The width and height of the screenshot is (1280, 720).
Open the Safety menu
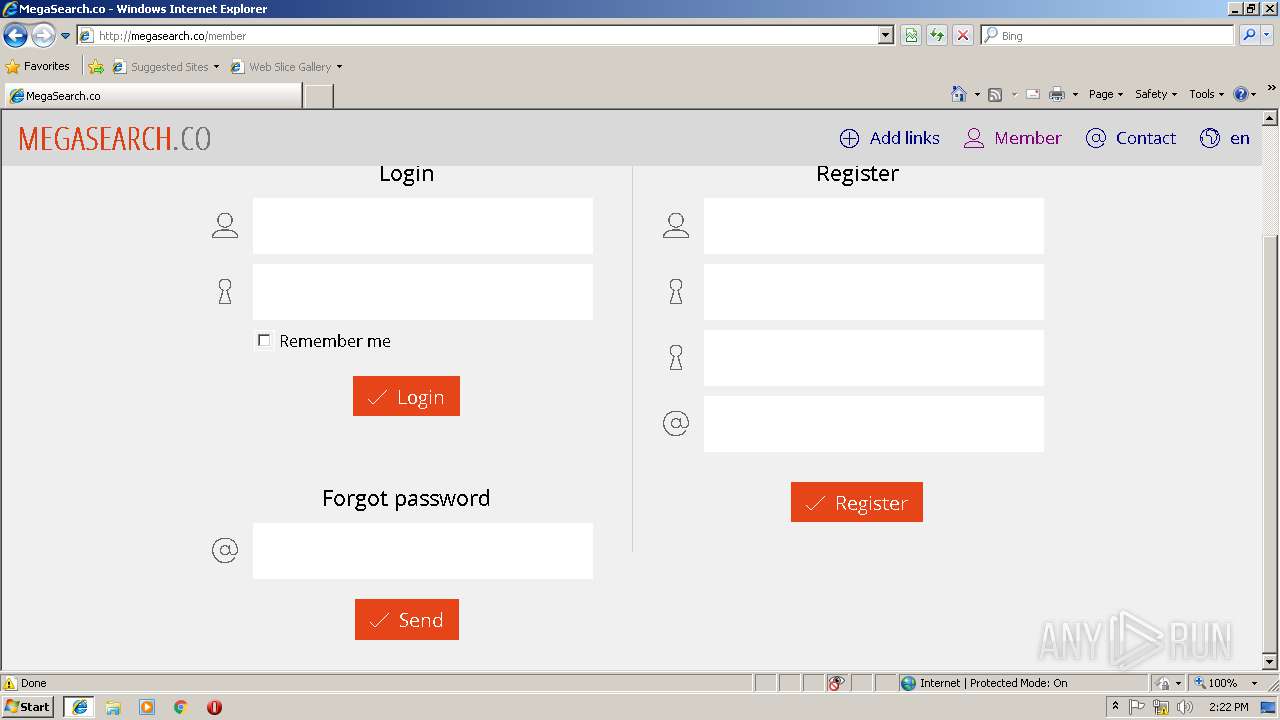(1156, 94)
